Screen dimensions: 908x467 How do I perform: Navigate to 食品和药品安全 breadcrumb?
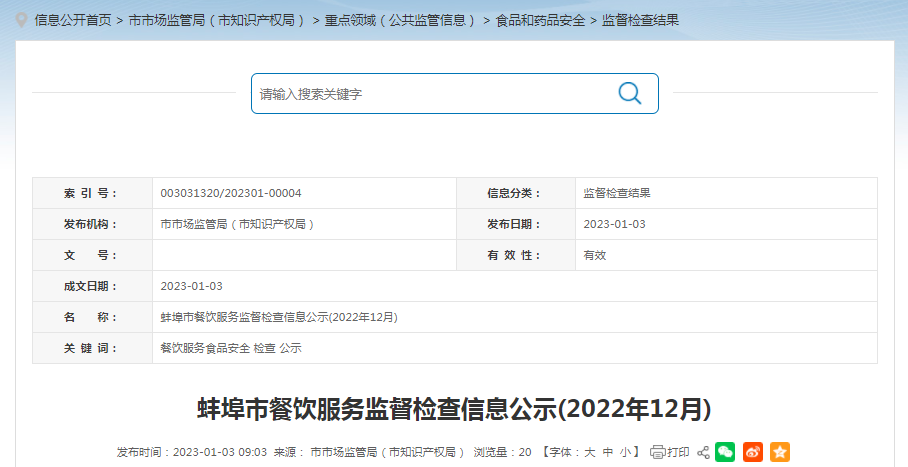pos(540,20)
